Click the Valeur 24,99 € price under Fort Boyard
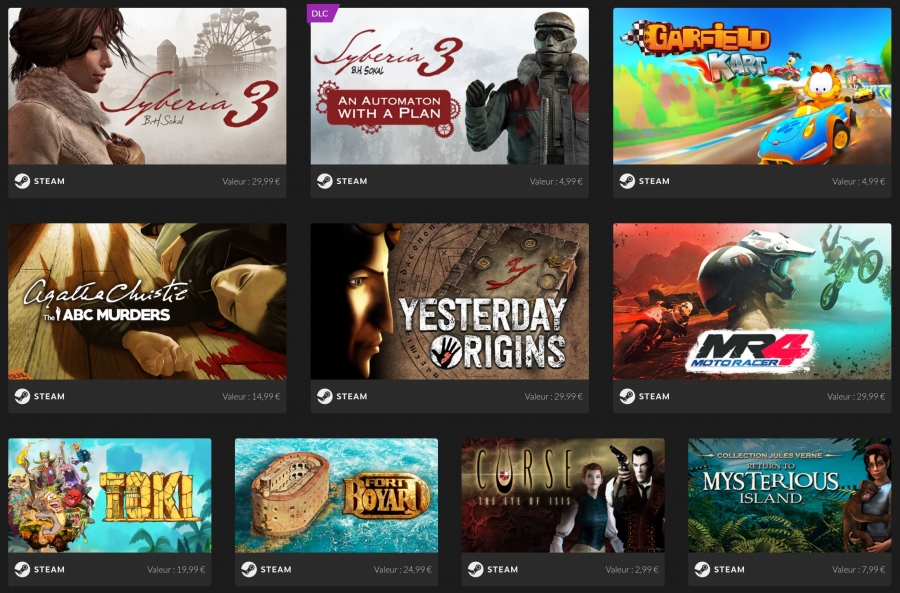 click(402, 569)
